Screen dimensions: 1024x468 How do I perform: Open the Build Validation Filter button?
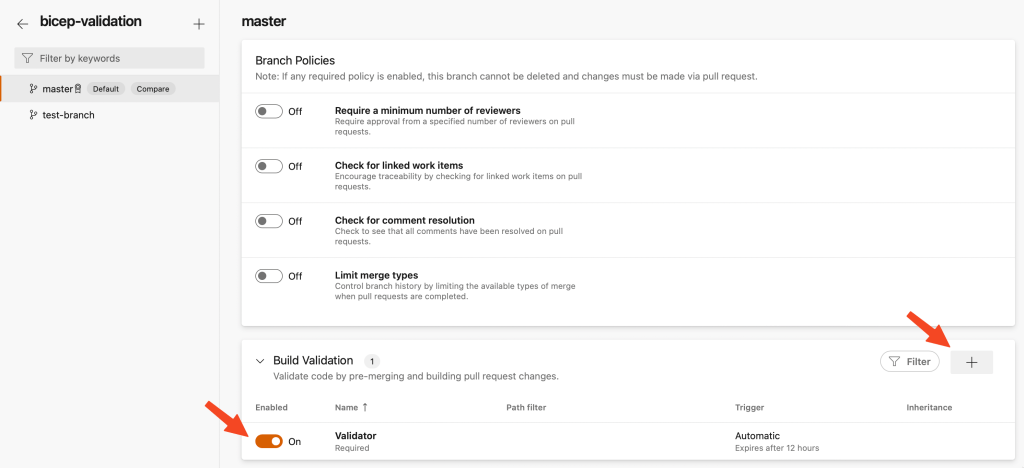[x=909, y=362]
